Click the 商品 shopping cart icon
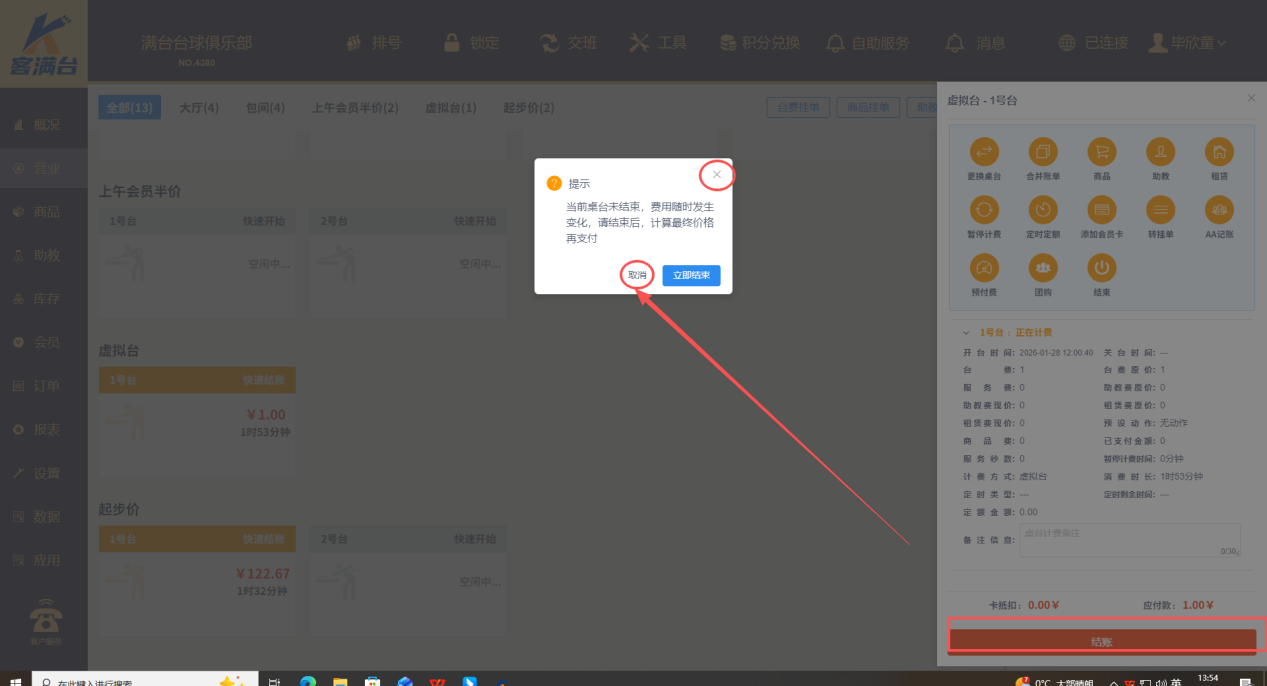Screen dimensions: 1267x686 (x=1102, y=150)
